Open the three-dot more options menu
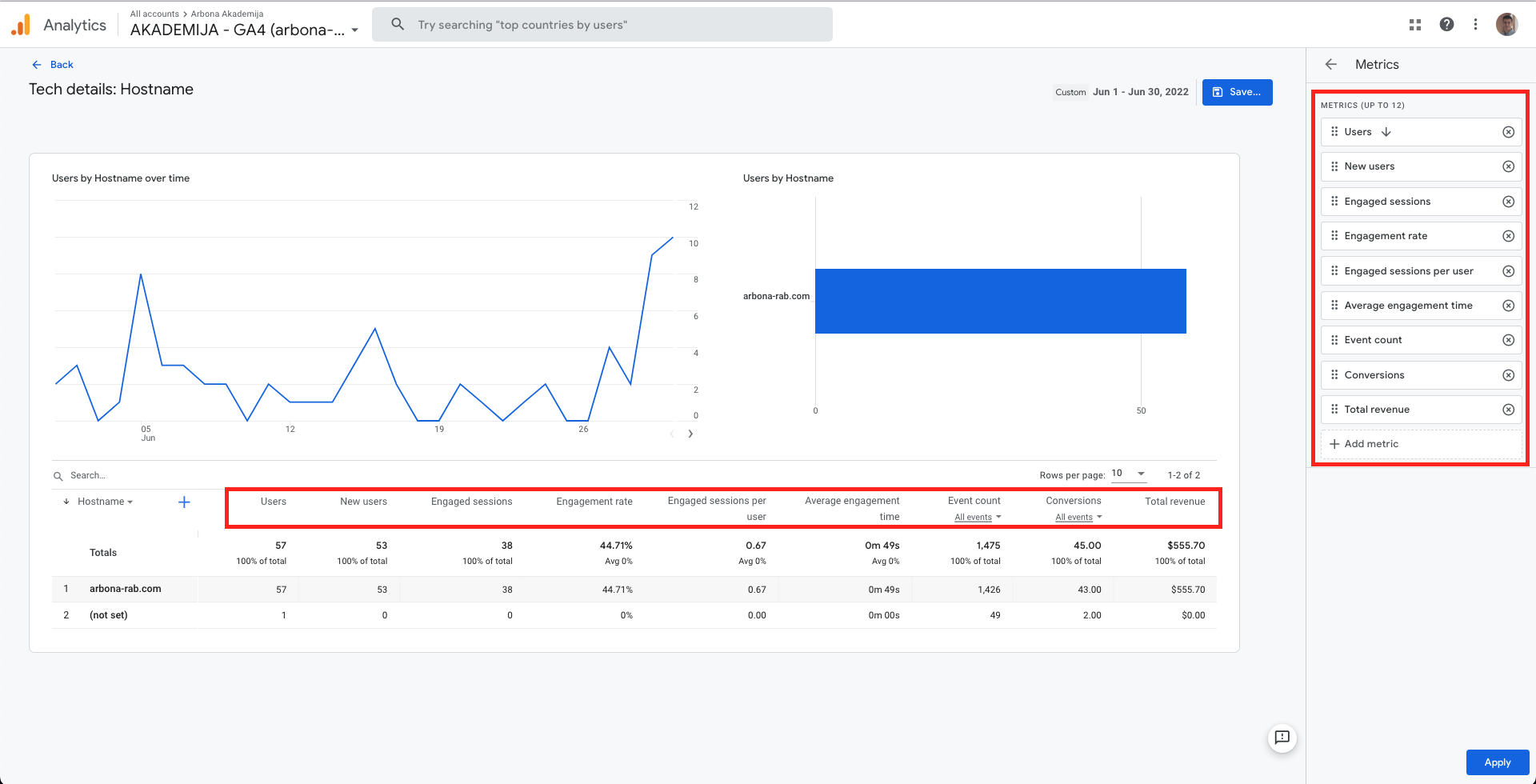Viewport: 1536px width, 784px height. 1476,24
